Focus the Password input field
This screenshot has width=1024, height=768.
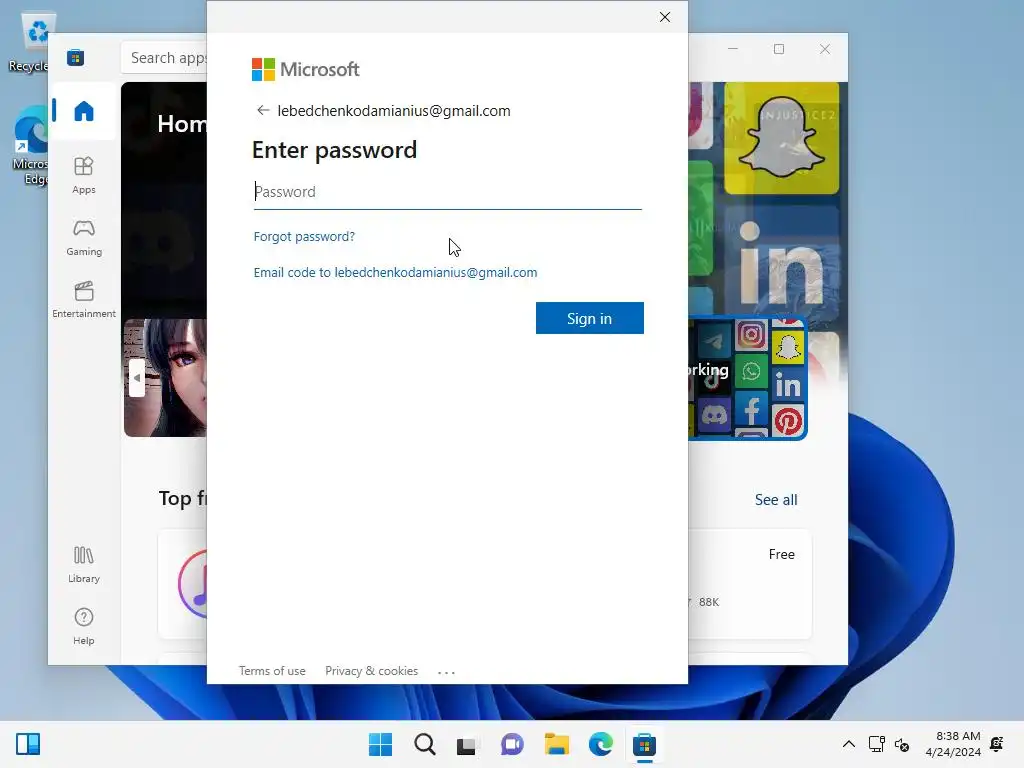point(447,192)
